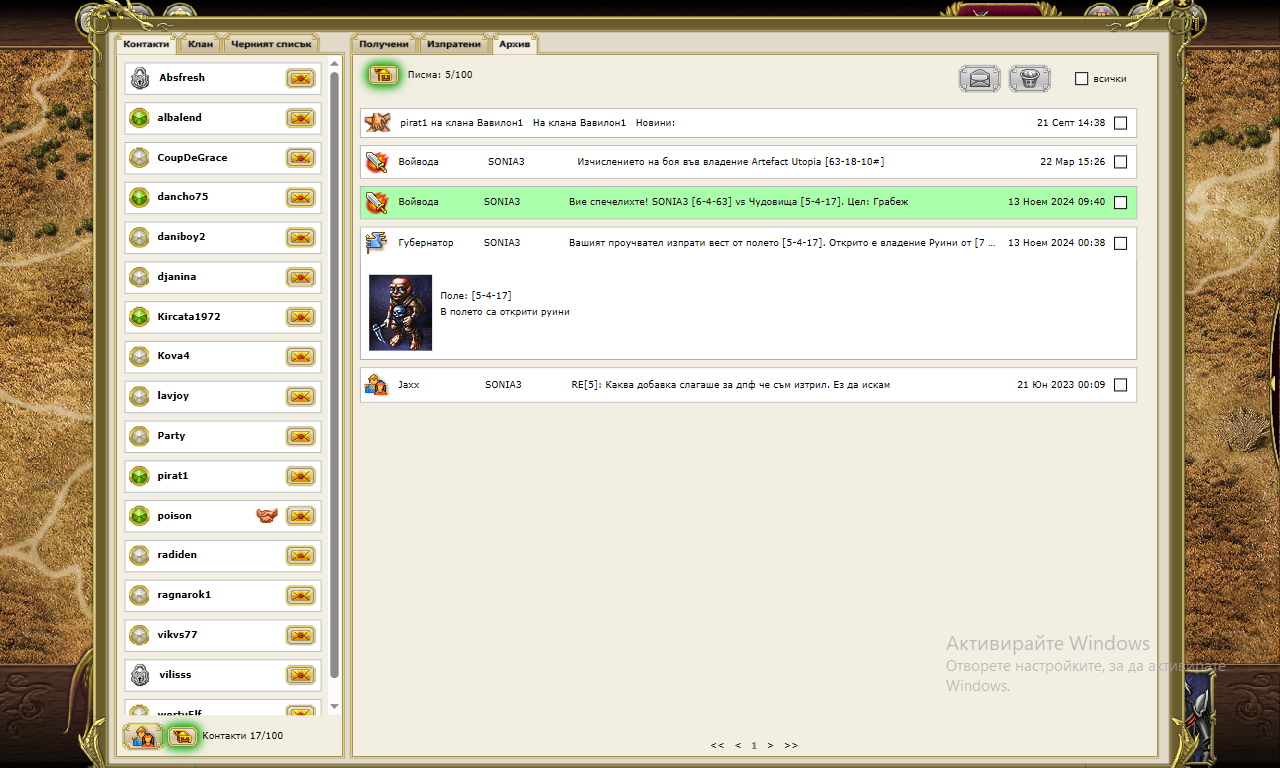
Task: Click the chest icon beside Контакти 17/100
Action: tap(181, 737)
